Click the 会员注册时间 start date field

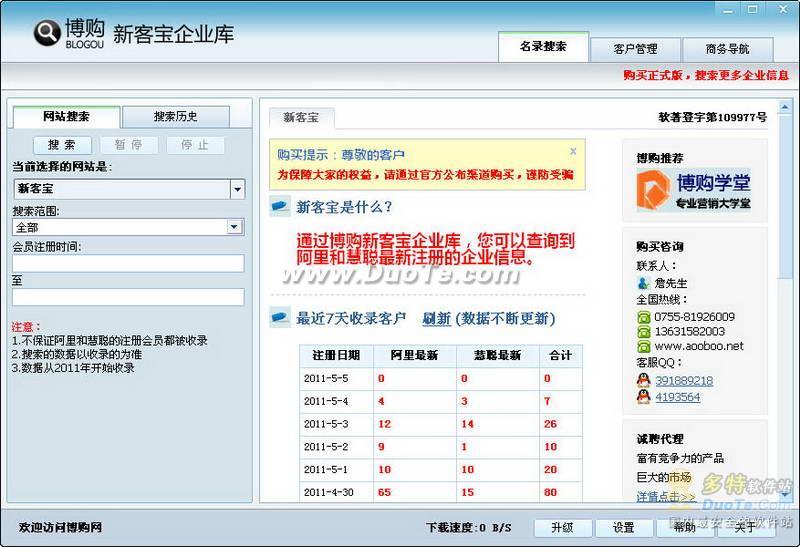pyautogui.click(x=128, y=264)
